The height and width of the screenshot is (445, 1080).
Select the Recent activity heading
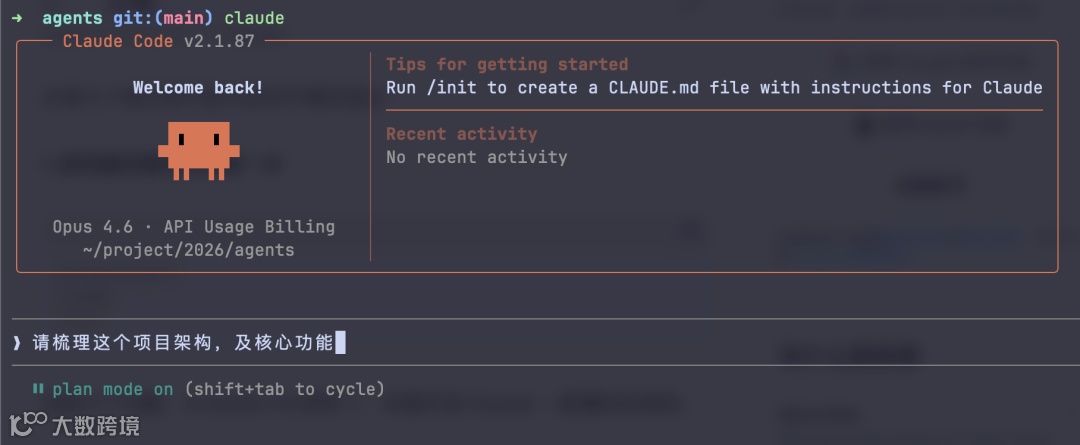[x=461, y=134]
